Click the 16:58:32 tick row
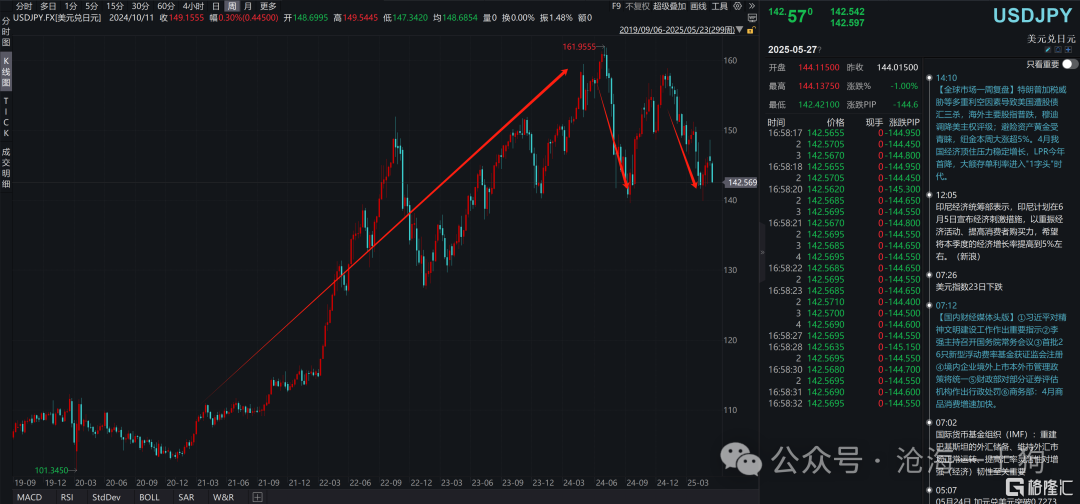1080x504 pixels. coord(844,402)
